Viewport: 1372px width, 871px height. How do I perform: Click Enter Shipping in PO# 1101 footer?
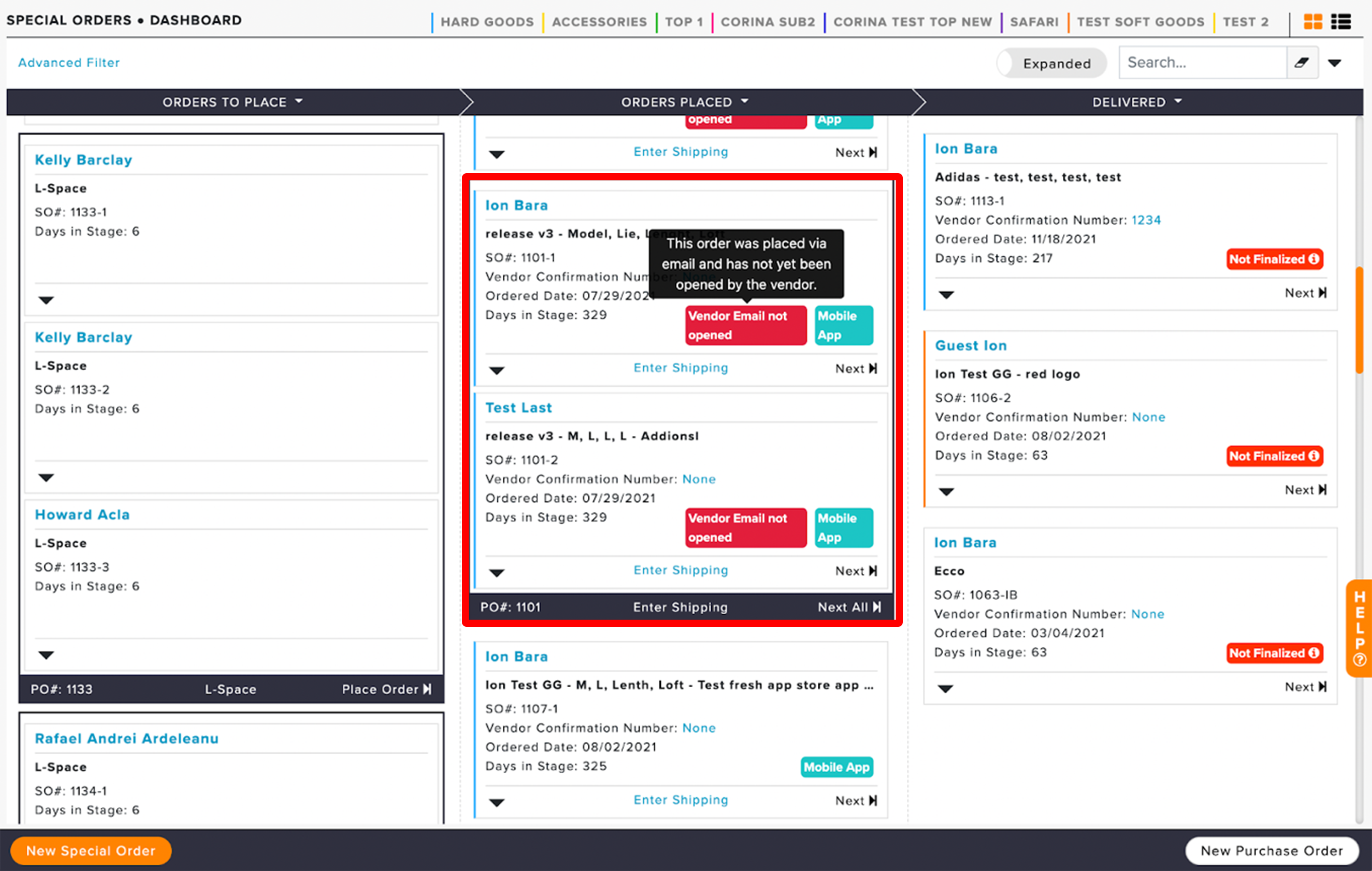(680, 607)
